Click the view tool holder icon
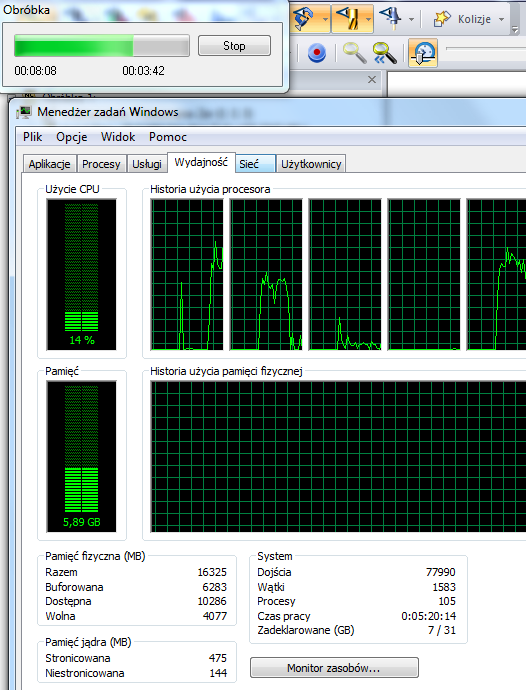Image resolution: width=526 pixels, height=690 pixels. click(x=391, y=18)
